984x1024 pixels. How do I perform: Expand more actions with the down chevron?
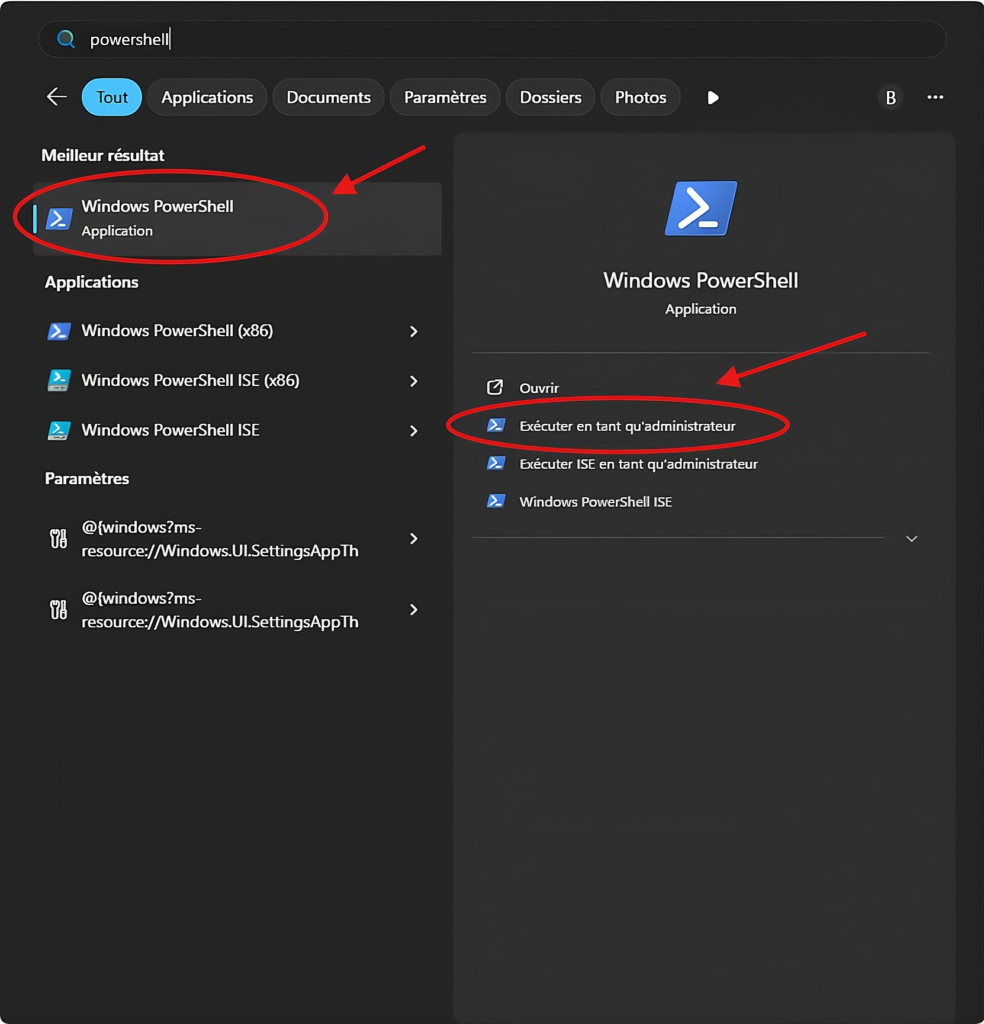pos(912,539)
